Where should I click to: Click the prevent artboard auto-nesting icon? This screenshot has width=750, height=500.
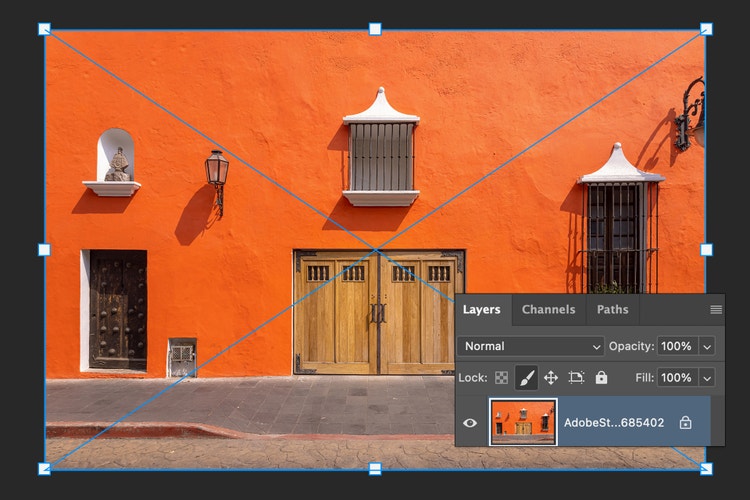tap(576, 378)
